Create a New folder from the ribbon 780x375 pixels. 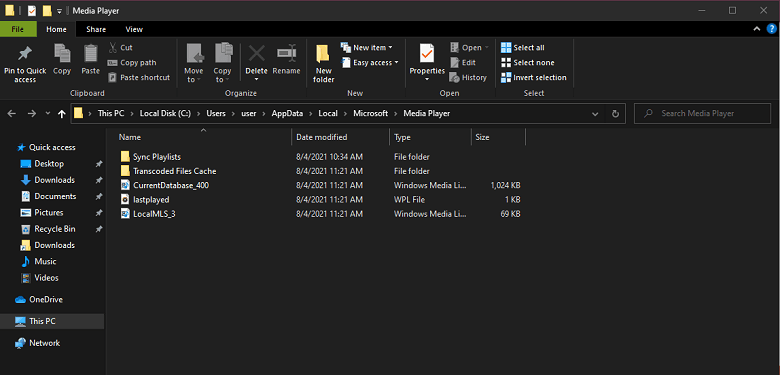pyautogui.click(x=323, y=63)
